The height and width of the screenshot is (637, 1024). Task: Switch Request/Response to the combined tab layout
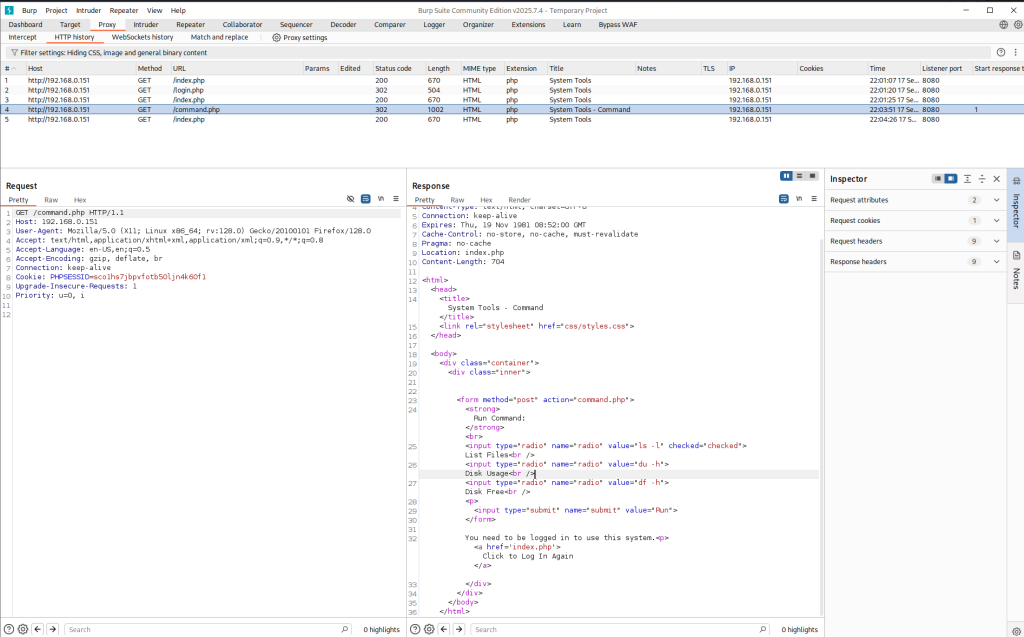tap(812, 176)
